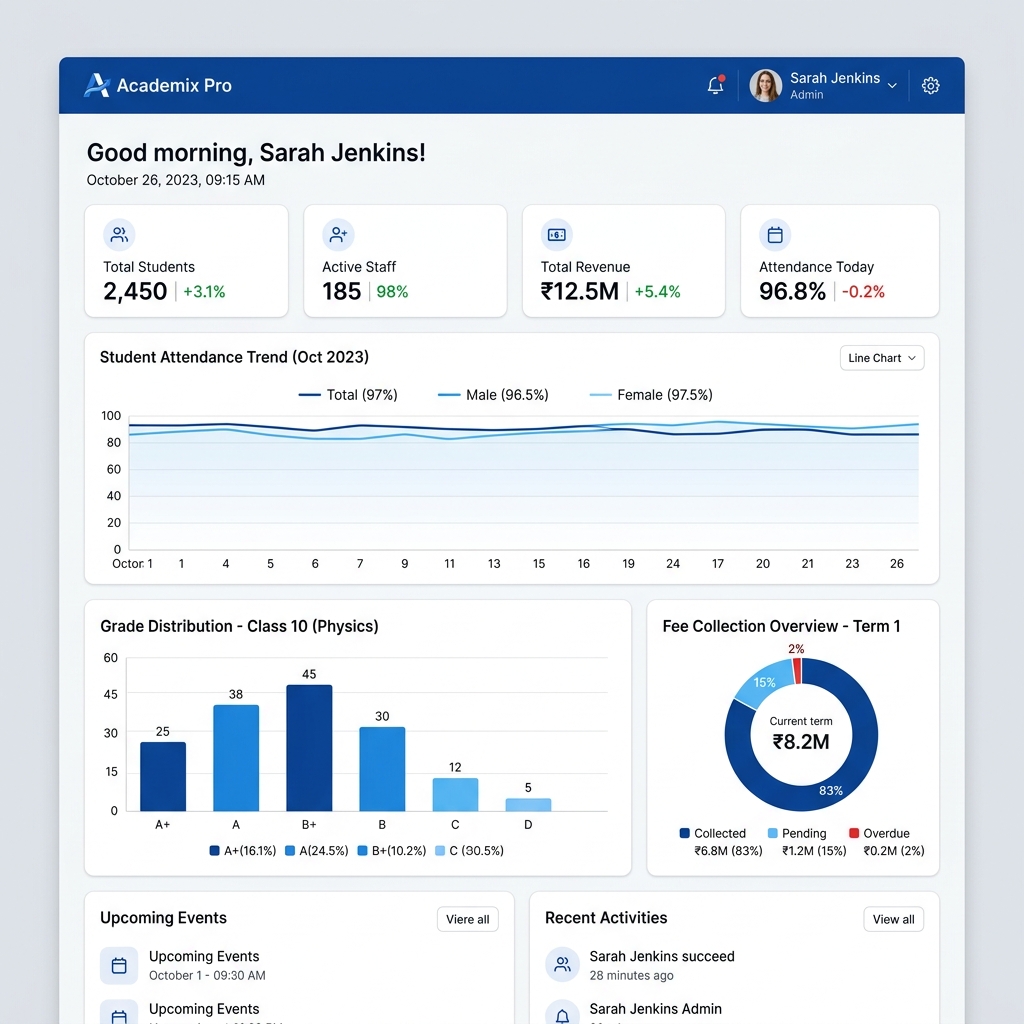This screenshot has height=1024, width=1024.
Task: Click the A grade bar showing 38
Action: [236, 758]
